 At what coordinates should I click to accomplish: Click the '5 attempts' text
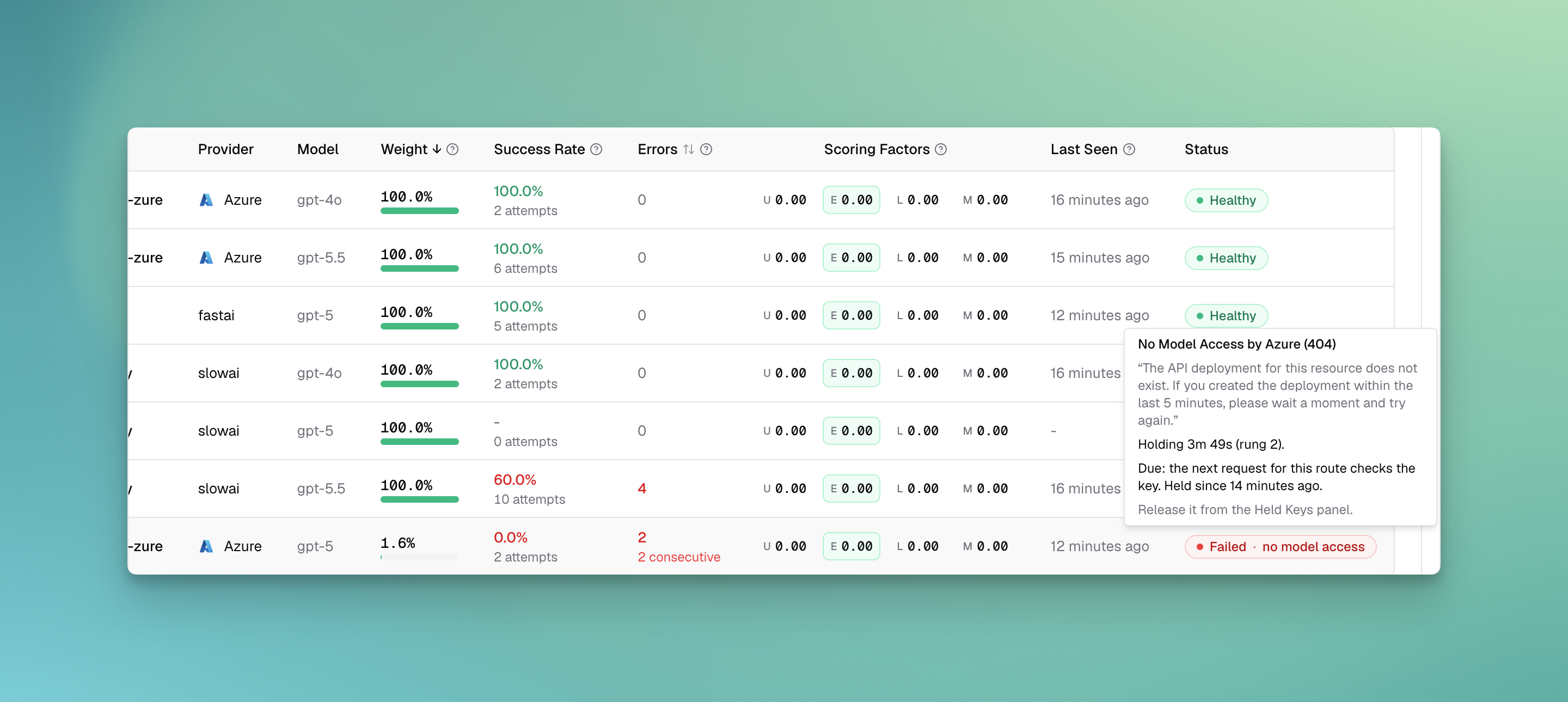pos(525,326)
